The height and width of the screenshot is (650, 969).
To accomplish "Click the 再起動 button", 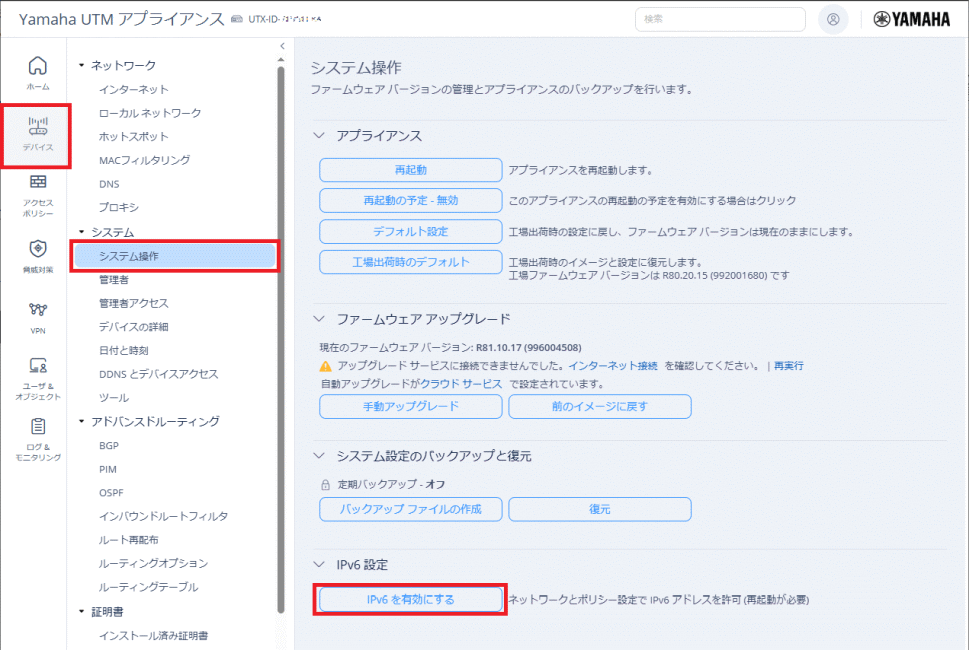I will click(410, 171).
